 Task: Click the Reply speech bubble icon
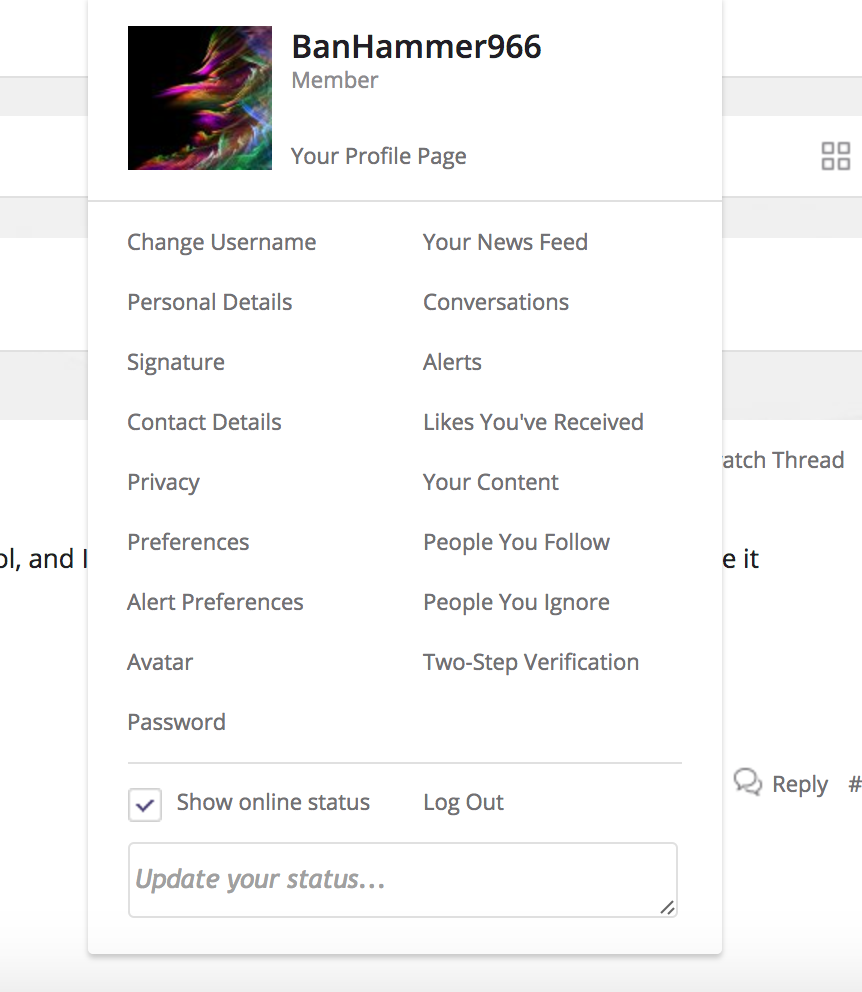pyautogui.click(x=748, y=782)
